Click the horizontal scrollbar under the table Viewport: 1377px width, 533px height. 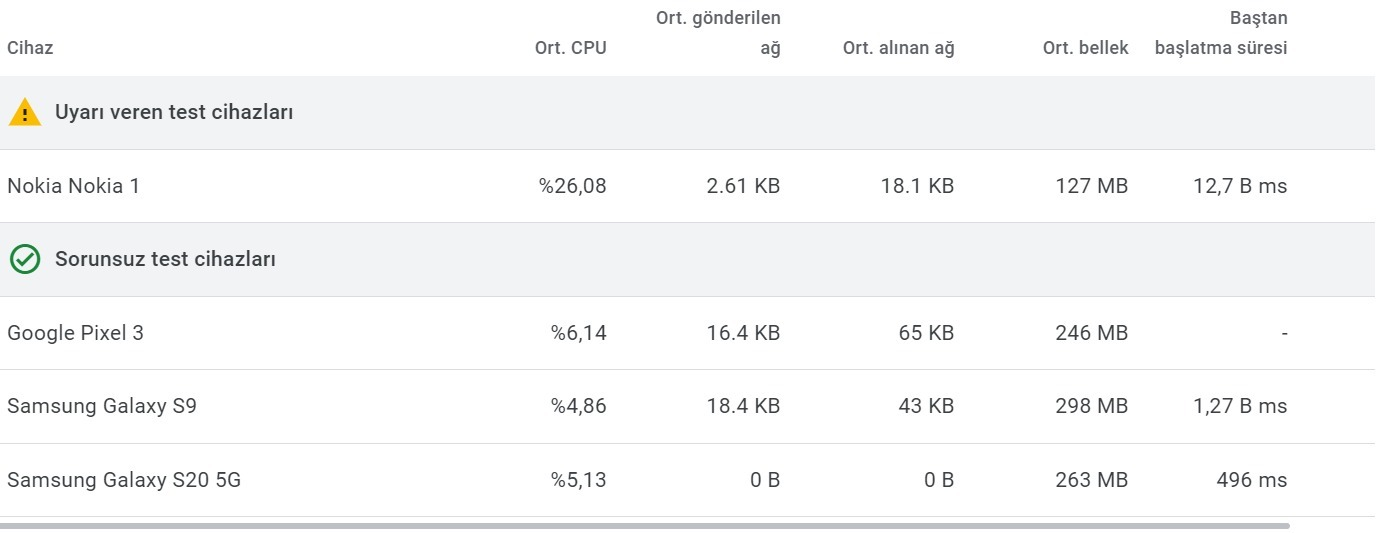645,525
